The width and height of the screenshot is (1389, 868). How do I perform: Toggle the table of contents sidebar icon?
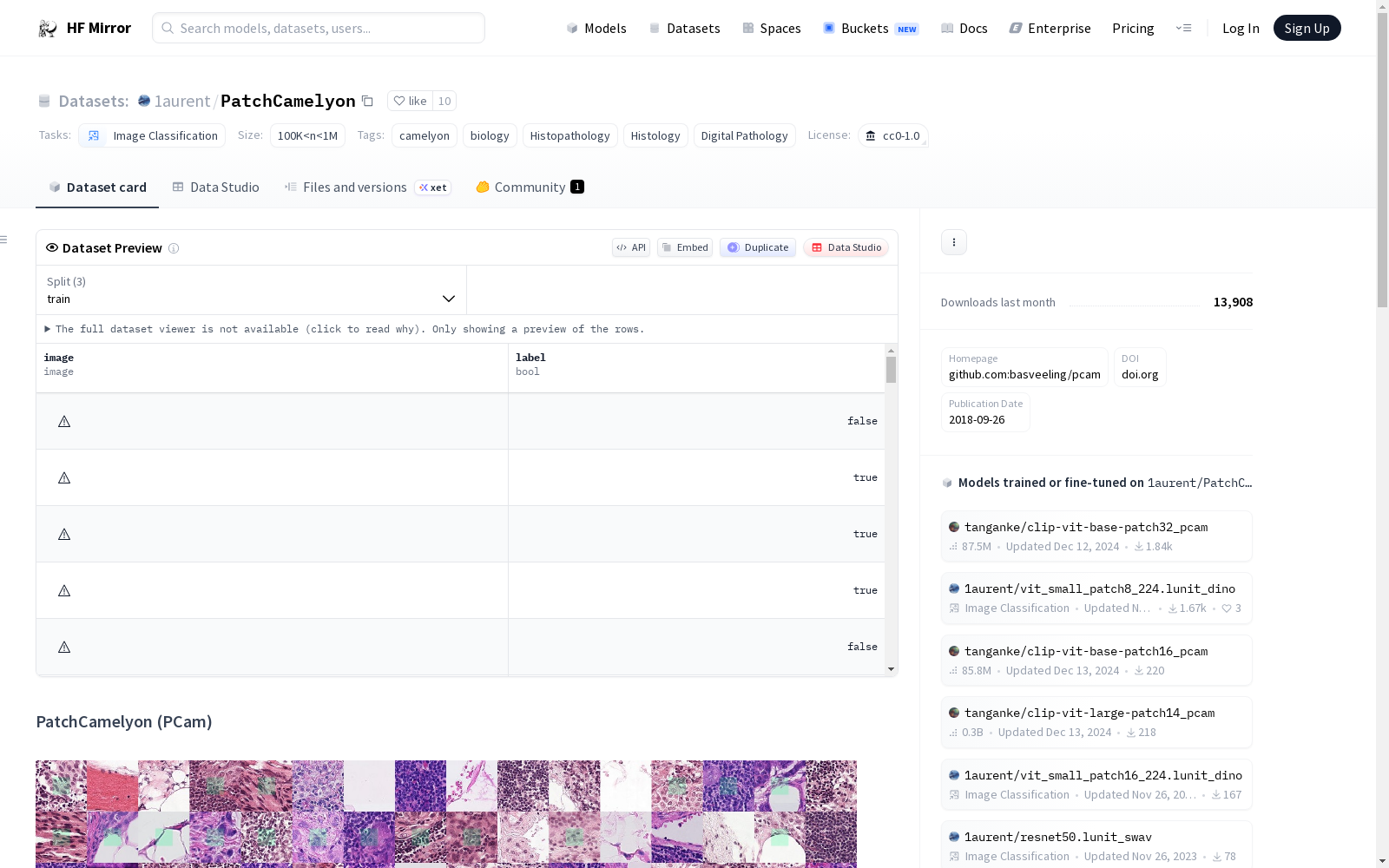pyautogui.click(x=3, y=240)
